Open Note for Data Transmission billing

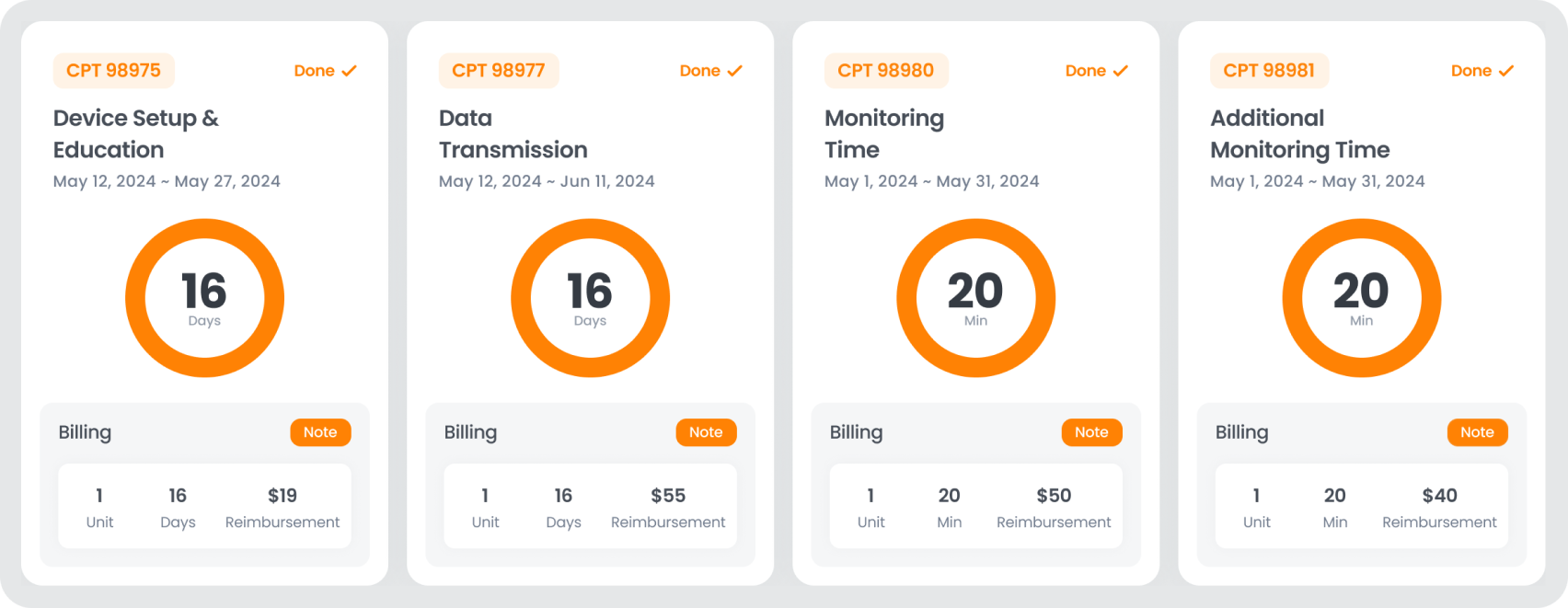pyautogui.click(x=706, y=432)
